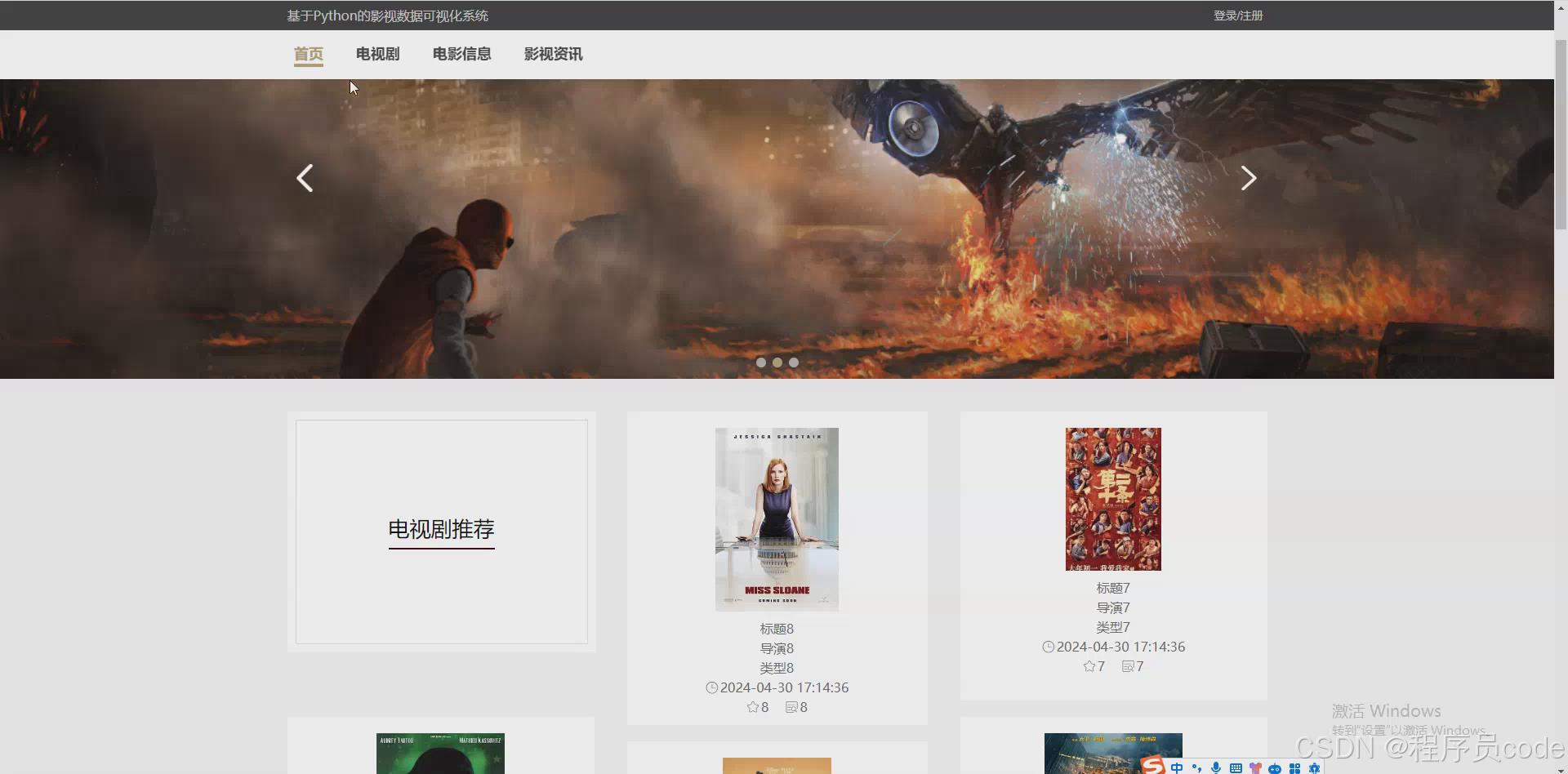This screenshot has width=1568, height=774.
Task: Select the second carousel indicator dot
Action: (x=777, y=363)
